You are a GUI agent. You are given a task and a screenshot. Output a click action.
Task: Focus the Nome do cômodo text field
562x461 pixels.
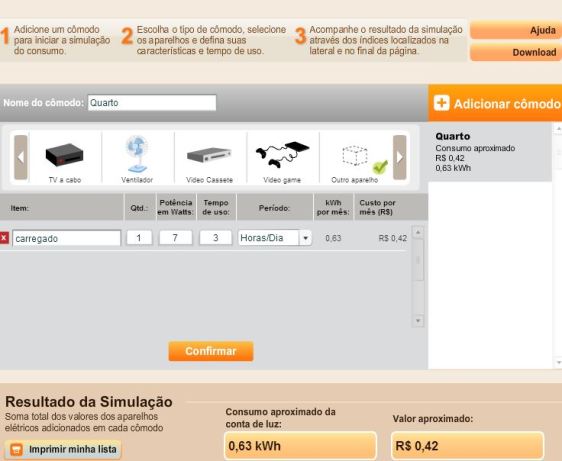152,103
